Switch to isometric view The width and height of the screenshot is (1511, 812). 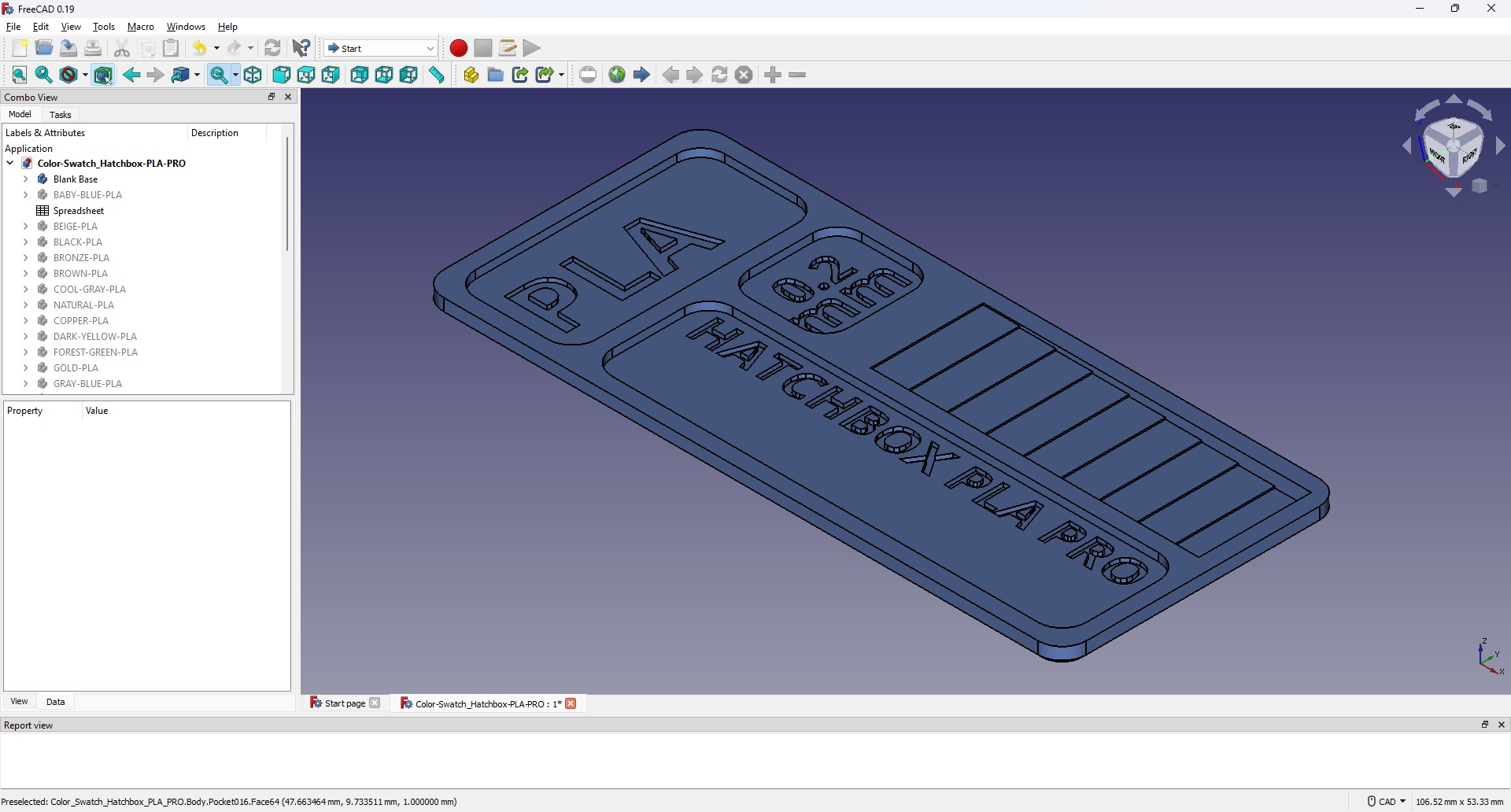pos(253,75)
